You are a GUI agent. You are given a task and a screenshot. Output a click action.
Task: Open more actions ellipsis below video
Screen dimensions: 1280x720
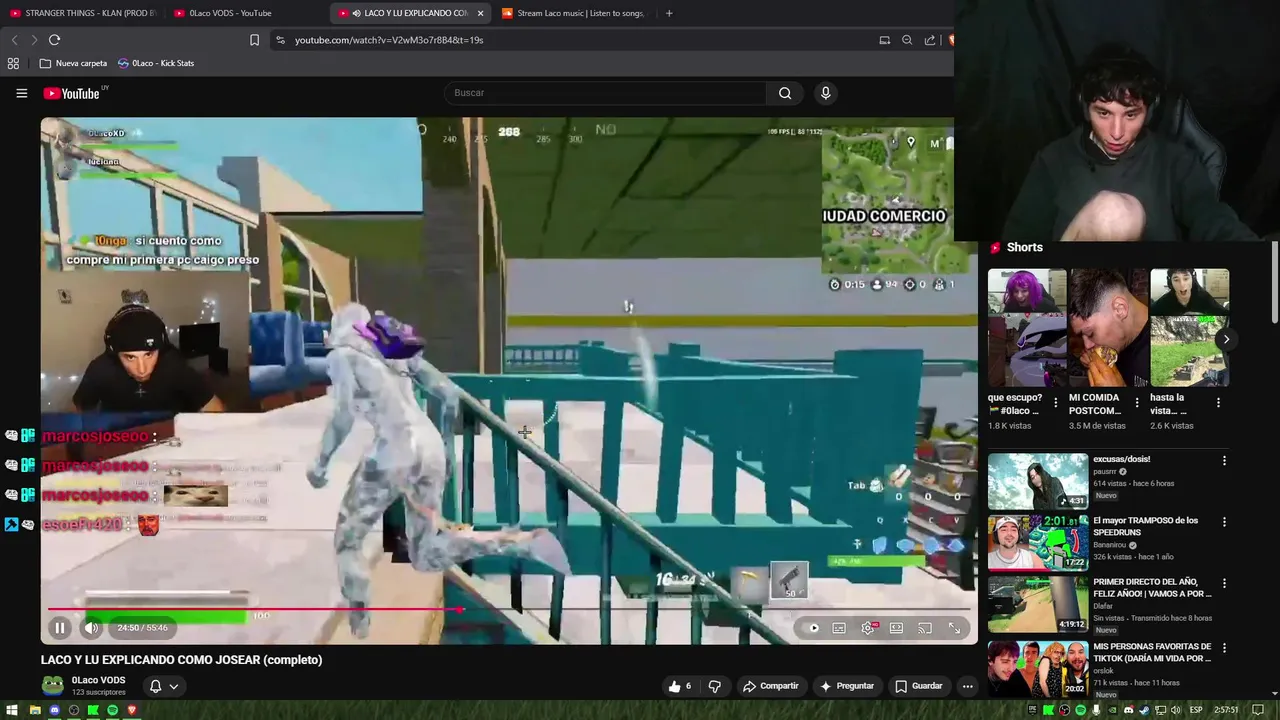point(967,686)
